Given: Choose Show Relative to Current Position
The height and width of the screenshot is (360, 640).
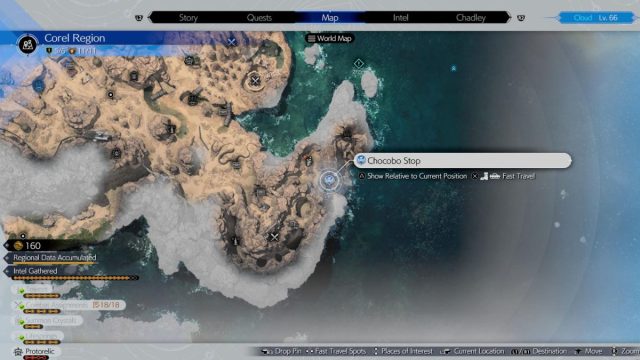Looking at the screenshot, I should tap(413, 176).
